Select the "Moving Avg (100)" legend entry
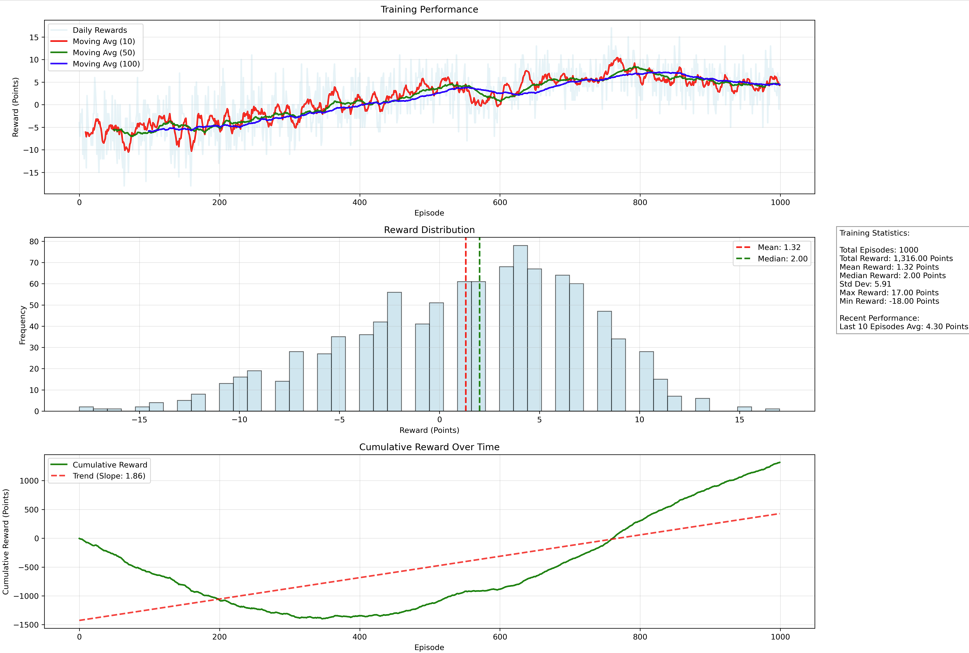The width and height of the screenshot is (969, 653). pos(95,64)
